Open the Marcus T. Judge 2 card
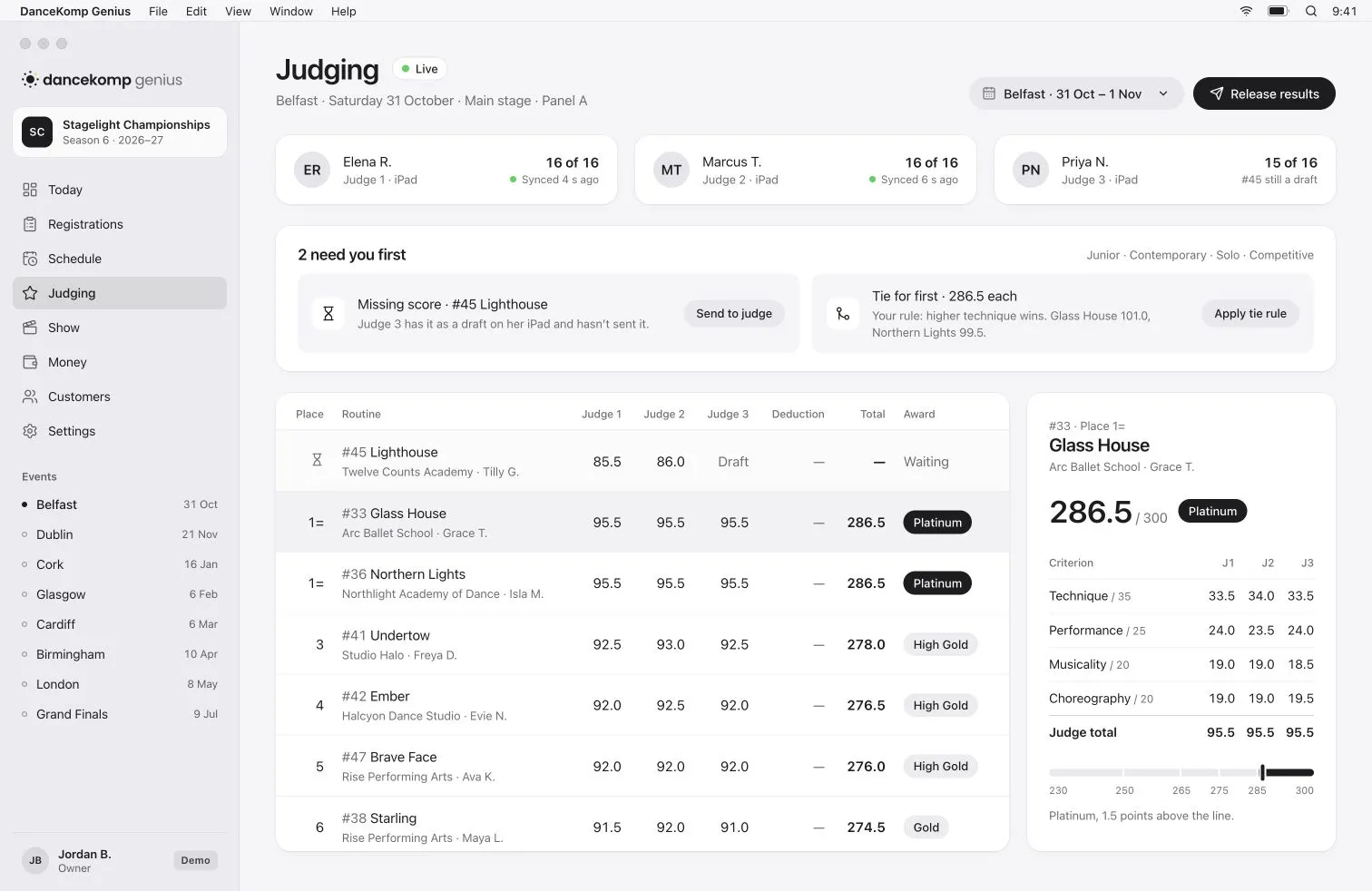The width and height of the screenshot is (1372, 891). tap(806, 170)
